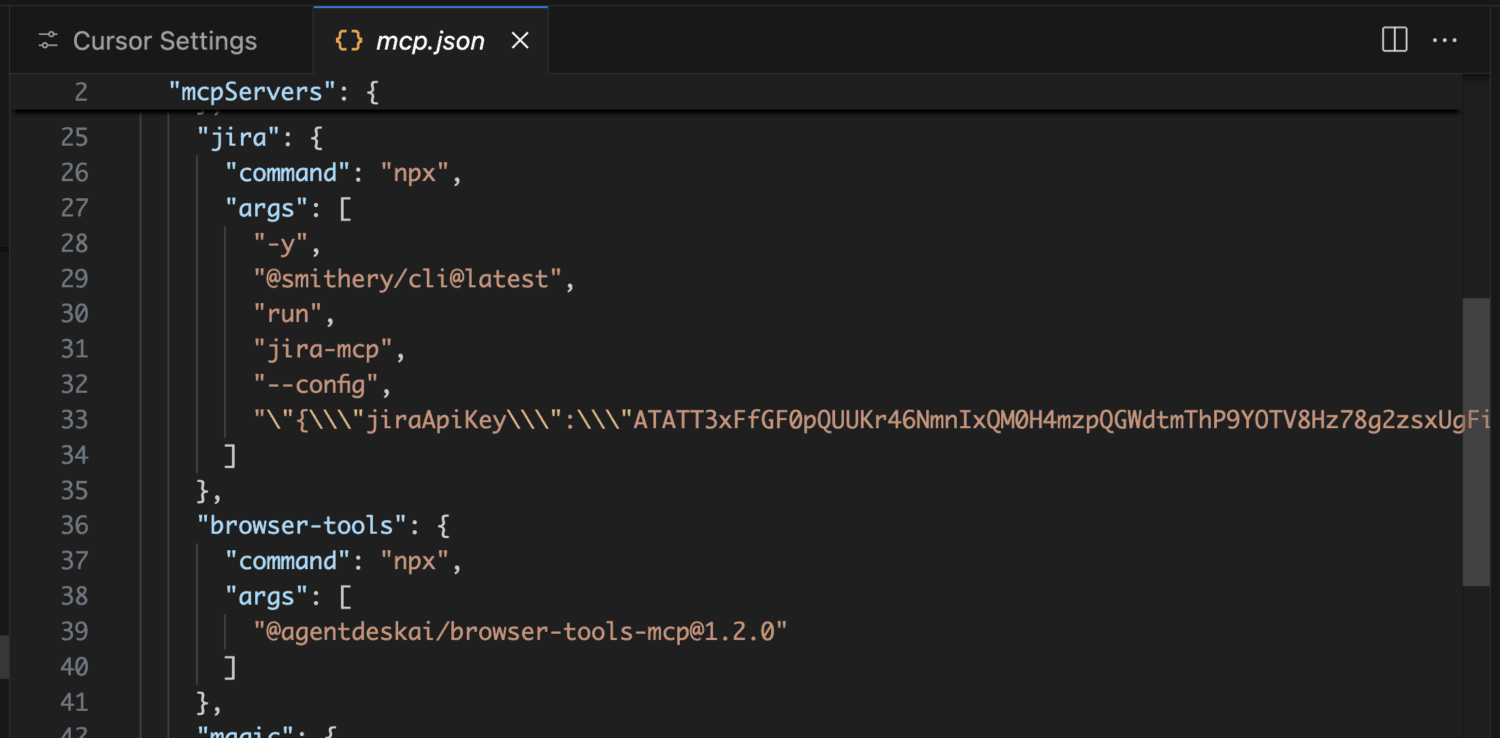Click the closing bracket on line 34
This screenshot has height=738, width=1500.
click(x=231, y=455)
